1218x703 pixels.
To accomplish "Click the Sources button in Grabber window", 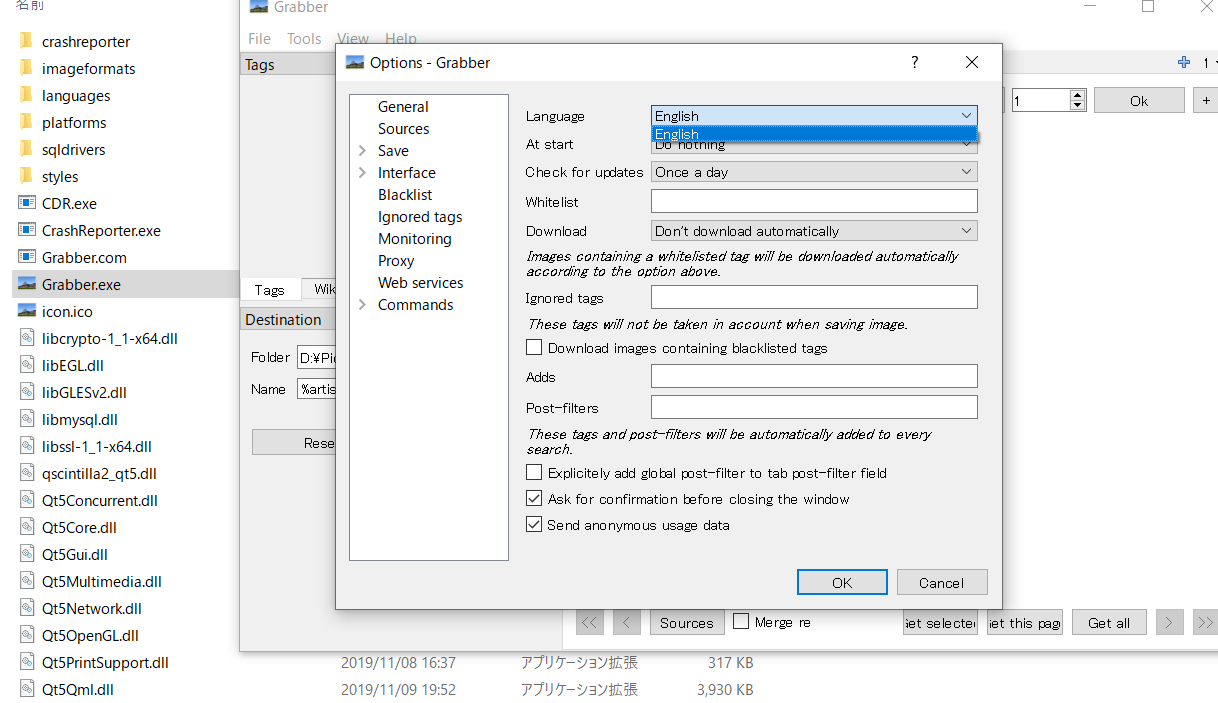I will (687, 622).
